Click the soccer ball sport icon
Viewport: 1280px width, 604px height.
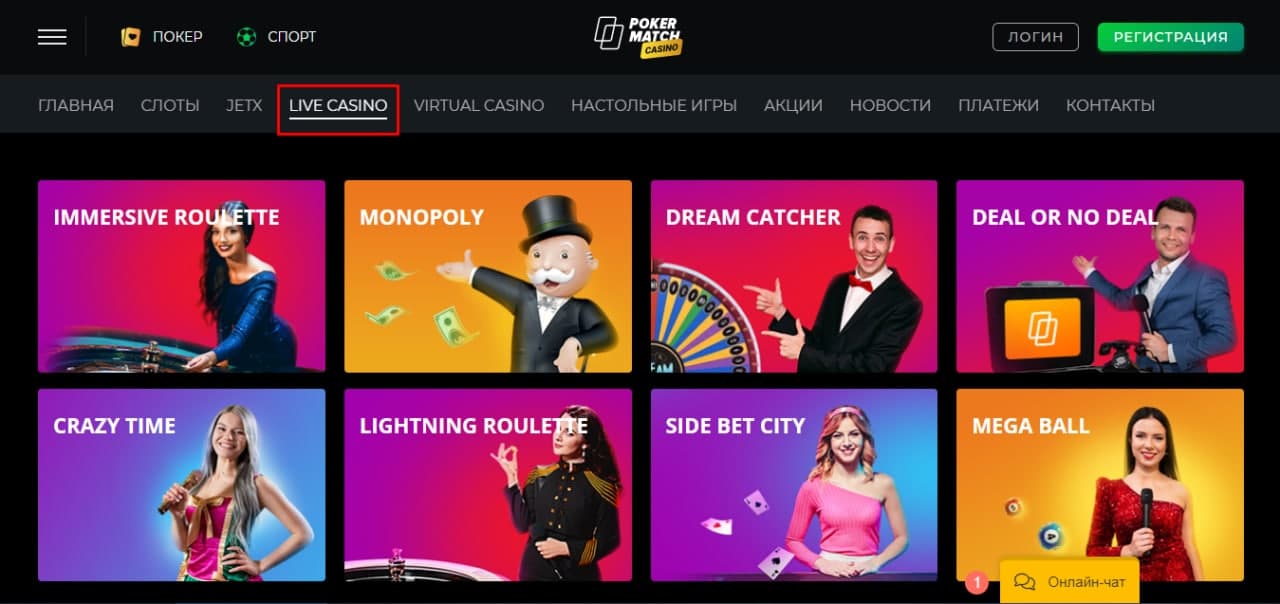tap(246, 37)
